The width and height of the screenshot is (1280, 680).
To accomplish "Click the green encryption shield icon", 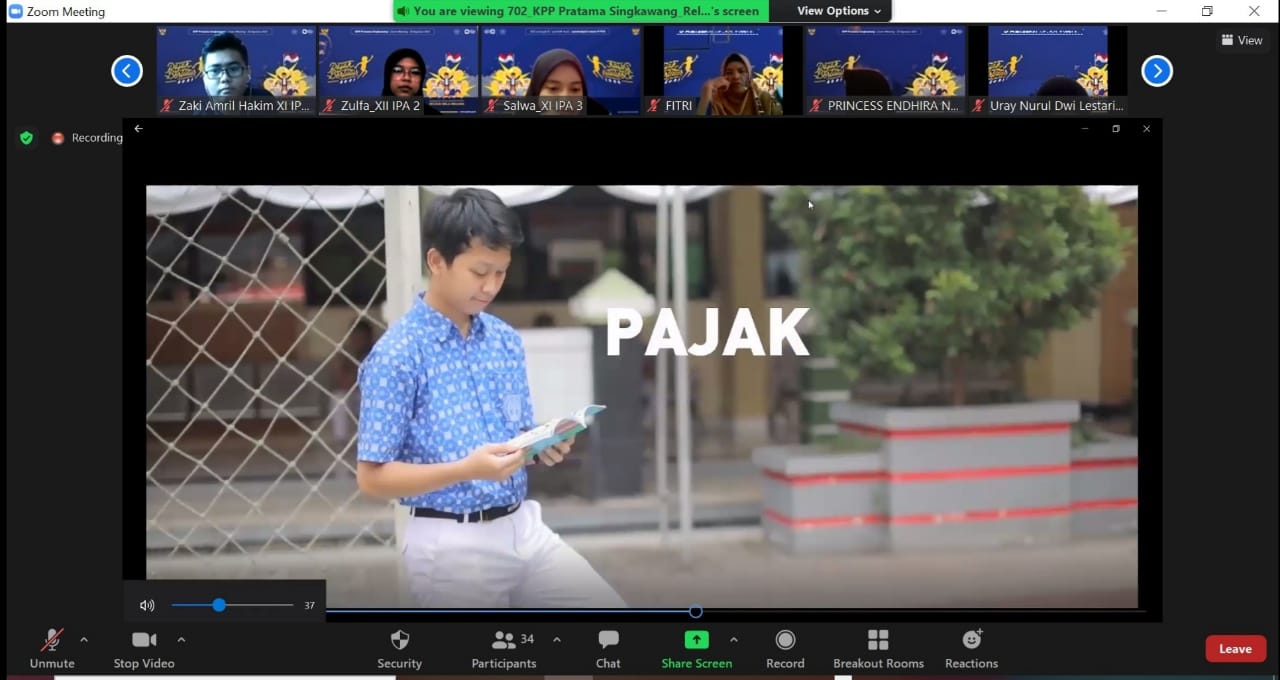I will [26, 138].
